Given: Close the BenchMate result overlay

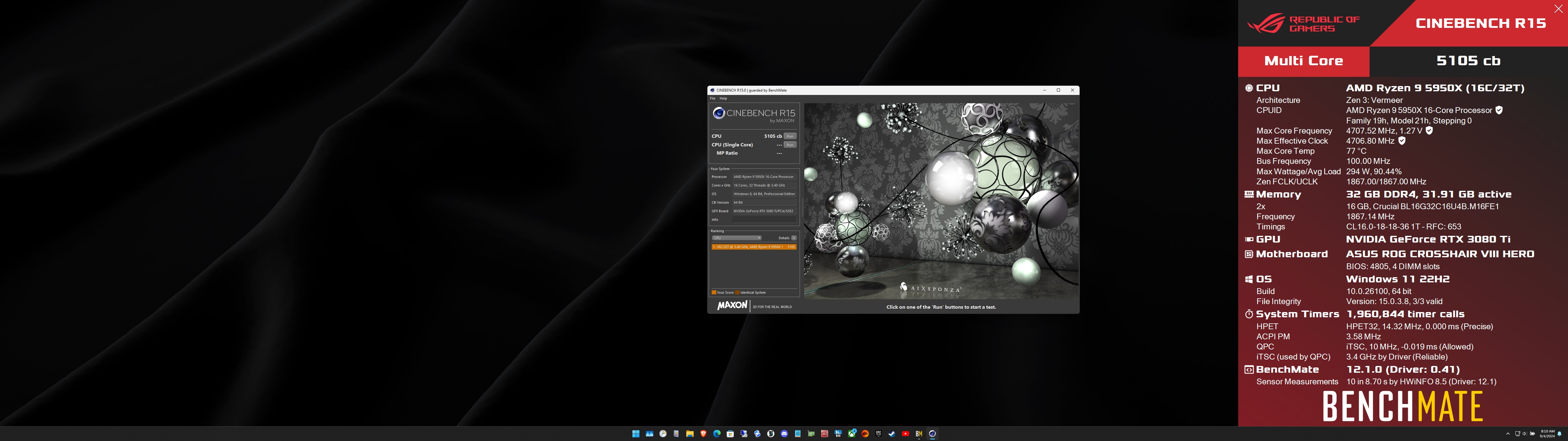Looking at the screenshot, I should pos(1558,9).
